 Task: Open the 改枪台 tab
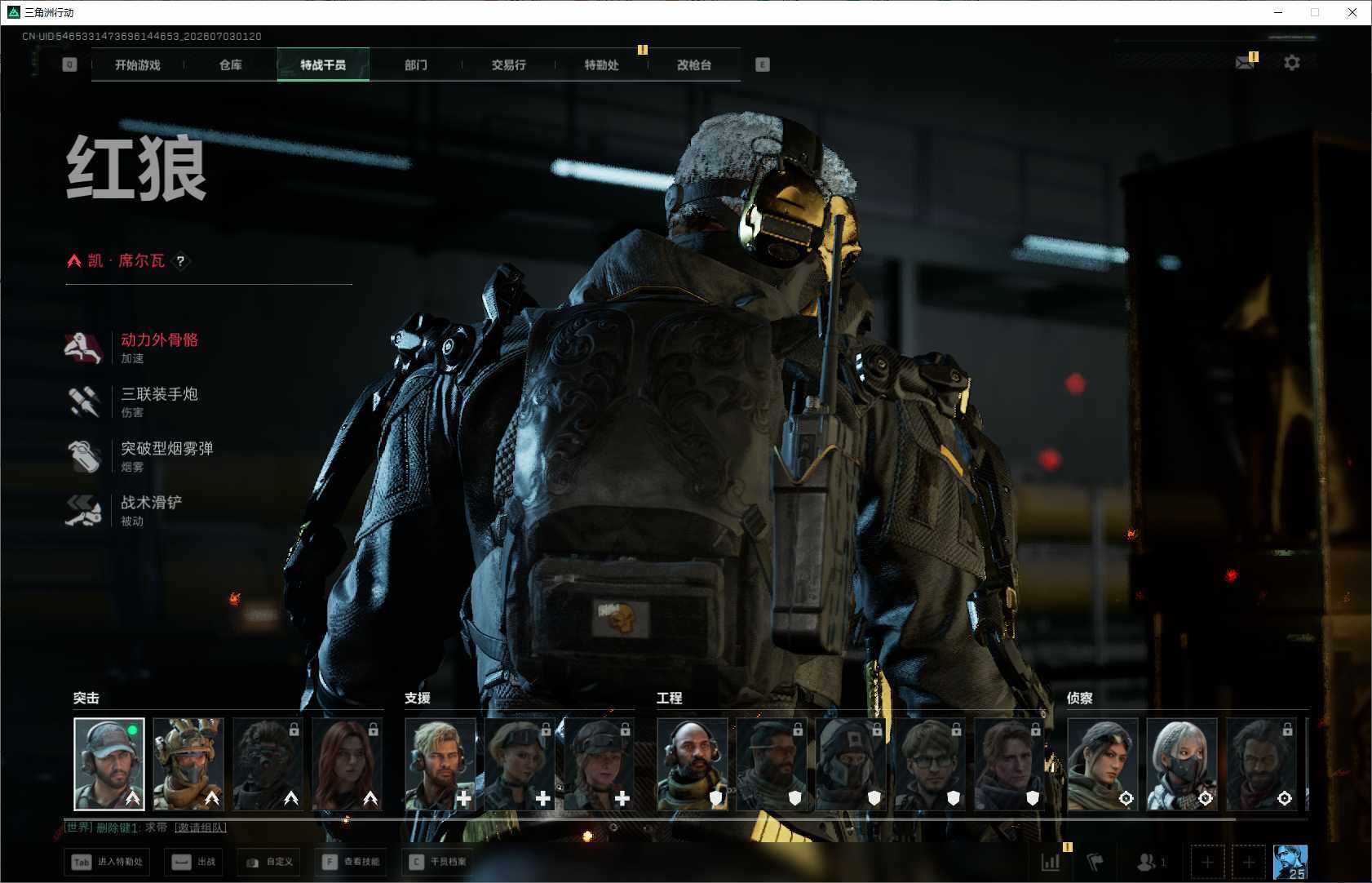[x=694, y=64]
